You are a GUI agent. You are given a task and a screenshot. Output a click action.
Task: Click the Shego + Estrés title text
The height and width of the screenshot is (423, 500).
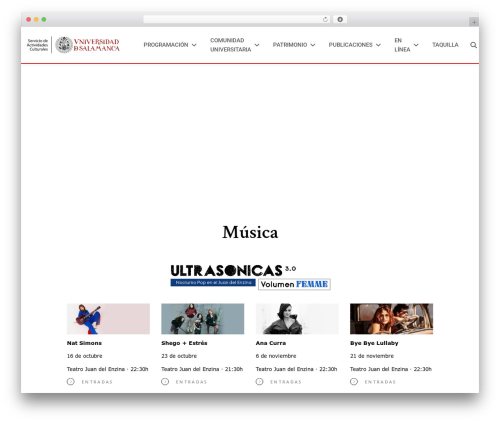point(184,343)
